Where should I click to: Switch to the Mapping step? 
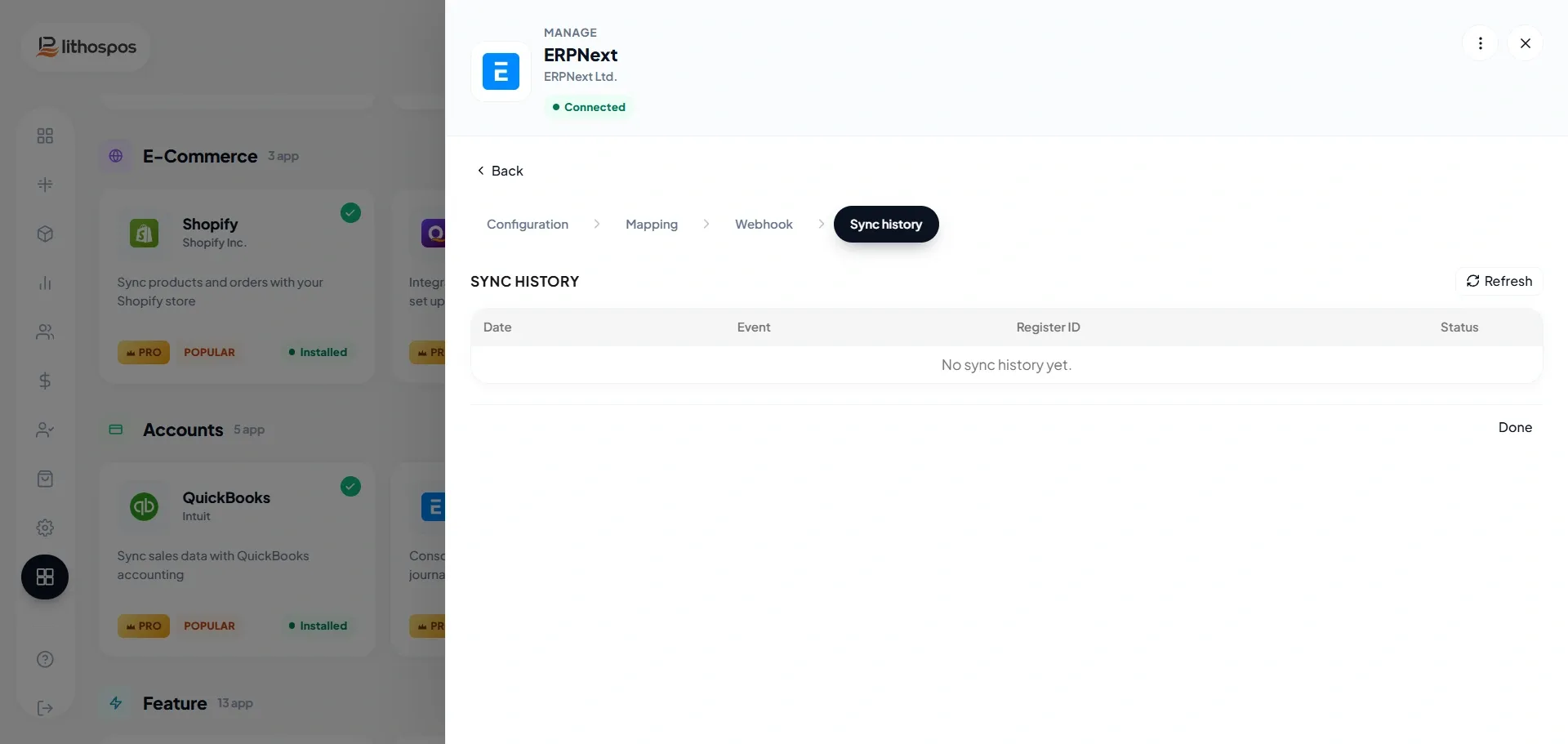point(652,224)
